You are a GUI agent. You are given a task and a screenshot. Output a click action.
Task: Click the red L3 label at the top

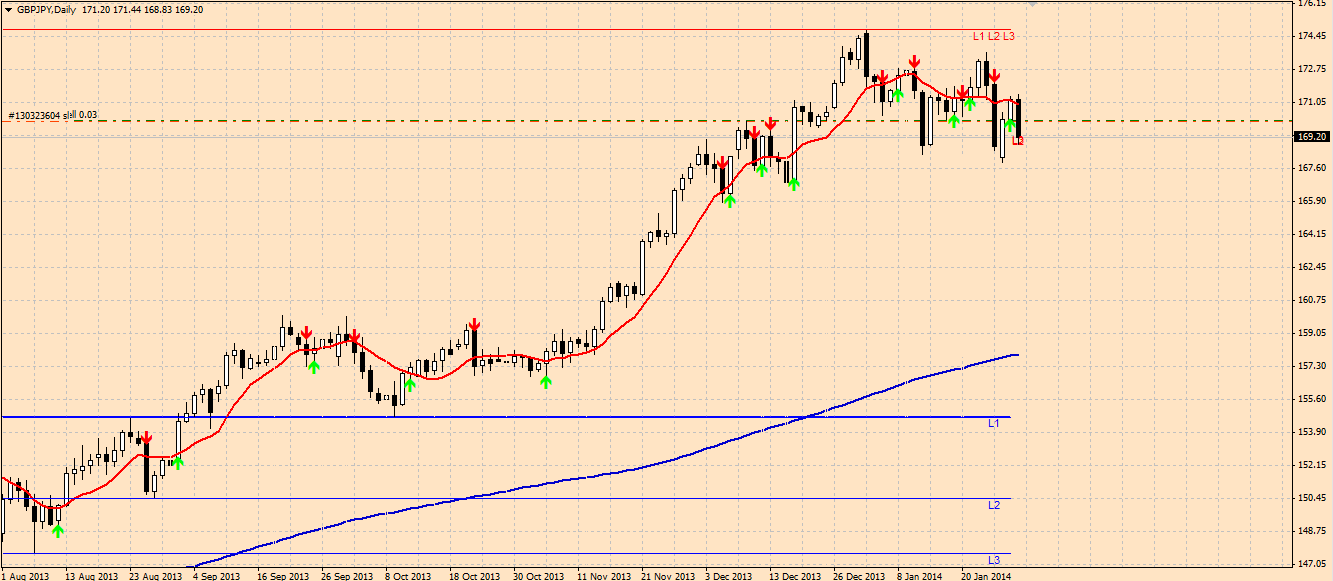click(1010, 36)
